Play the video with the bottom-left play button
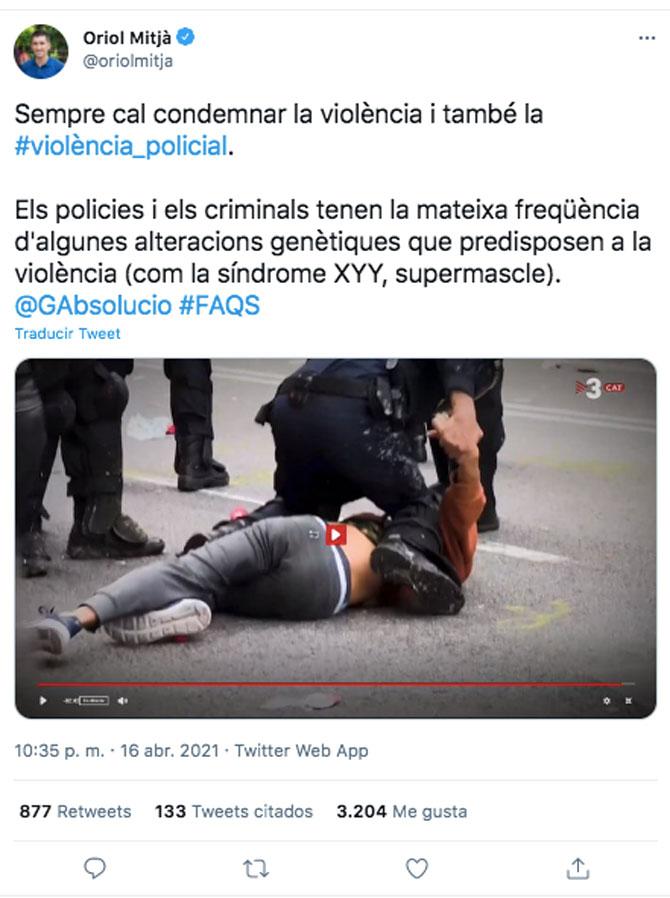Image resolution: width=670 pixels, height=898 pixels. 43,700
